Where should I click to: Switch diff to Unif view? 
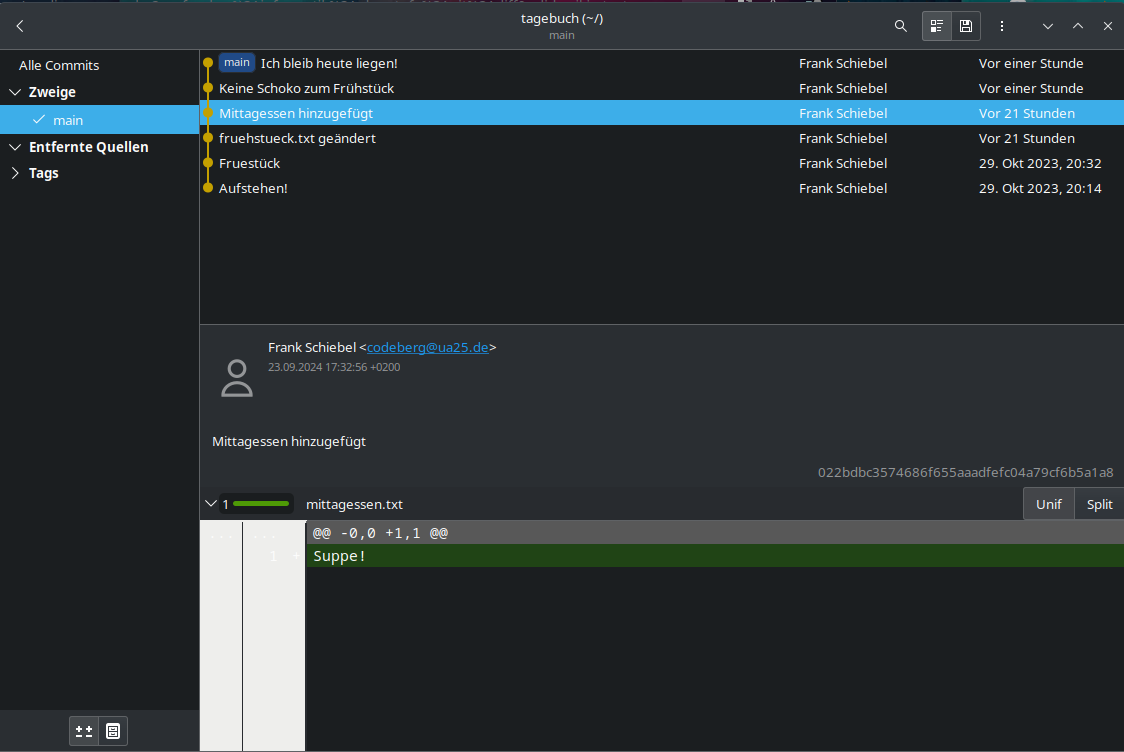1048,504
